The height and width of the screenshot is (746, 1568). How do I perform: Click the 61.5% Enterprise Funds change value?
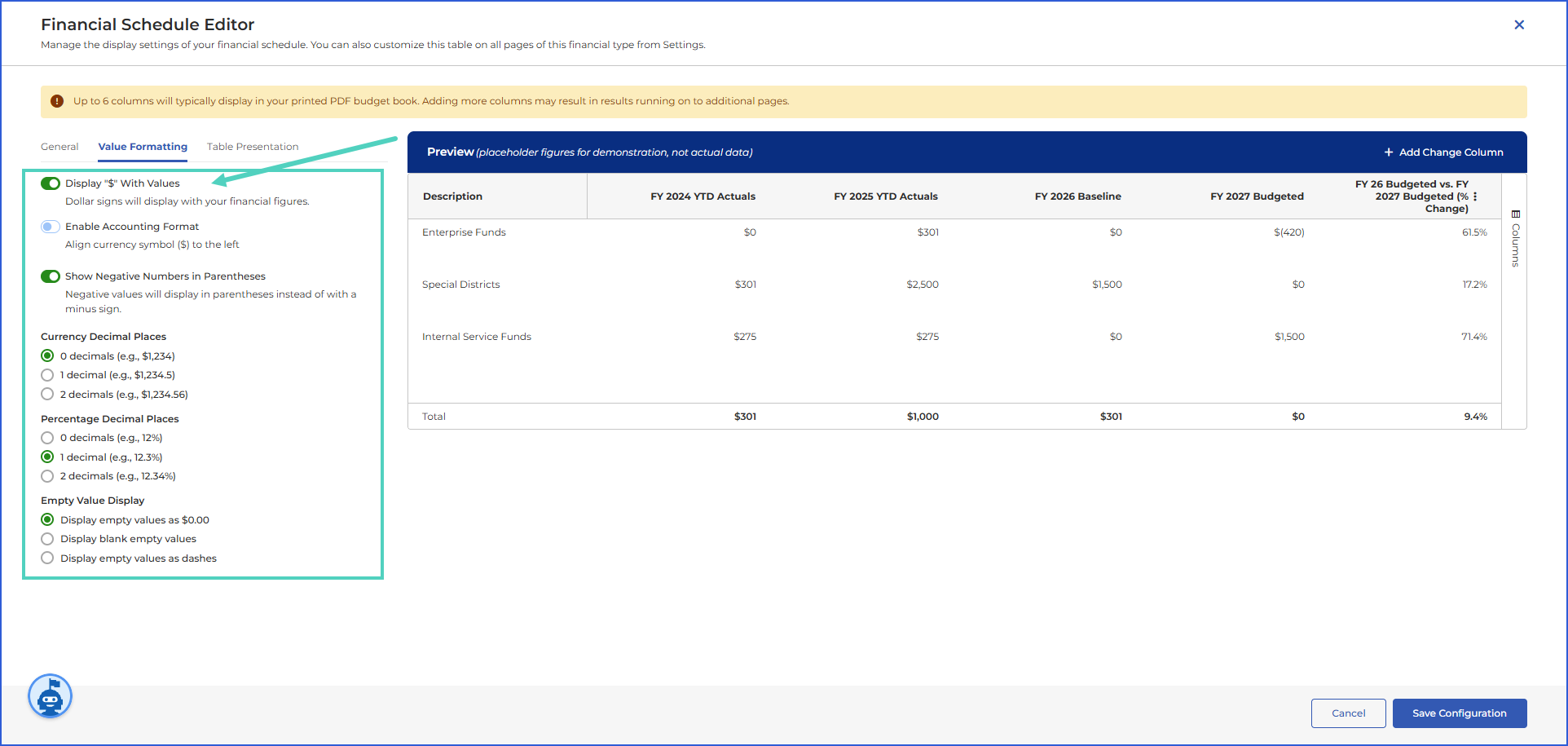pyautogui.click(x=1474, y=232)
